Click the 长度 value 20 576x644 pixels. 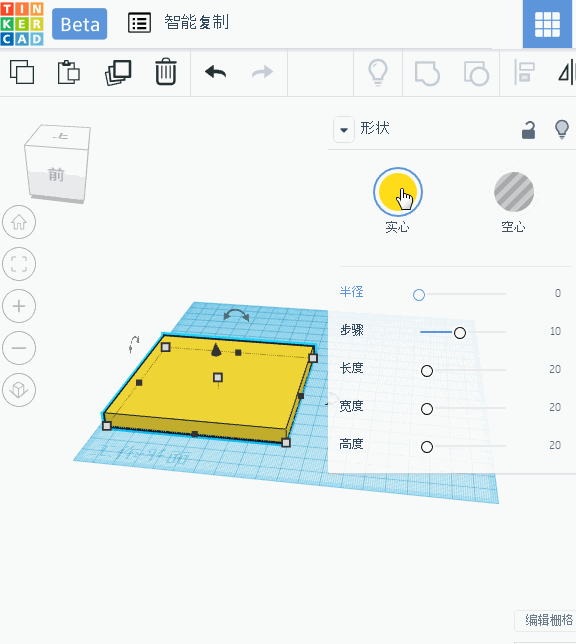click(x=555, y=369)
